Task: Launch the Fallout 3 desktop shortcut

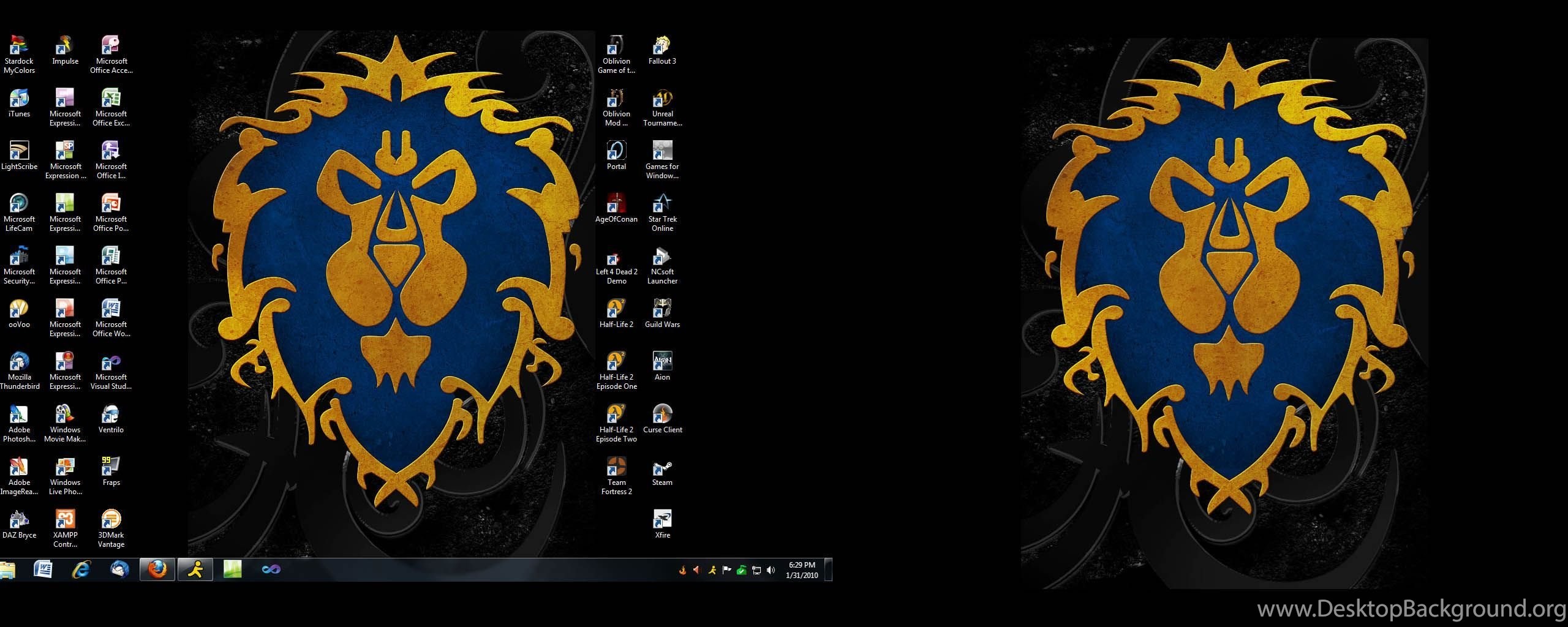Action: (662, 50)
